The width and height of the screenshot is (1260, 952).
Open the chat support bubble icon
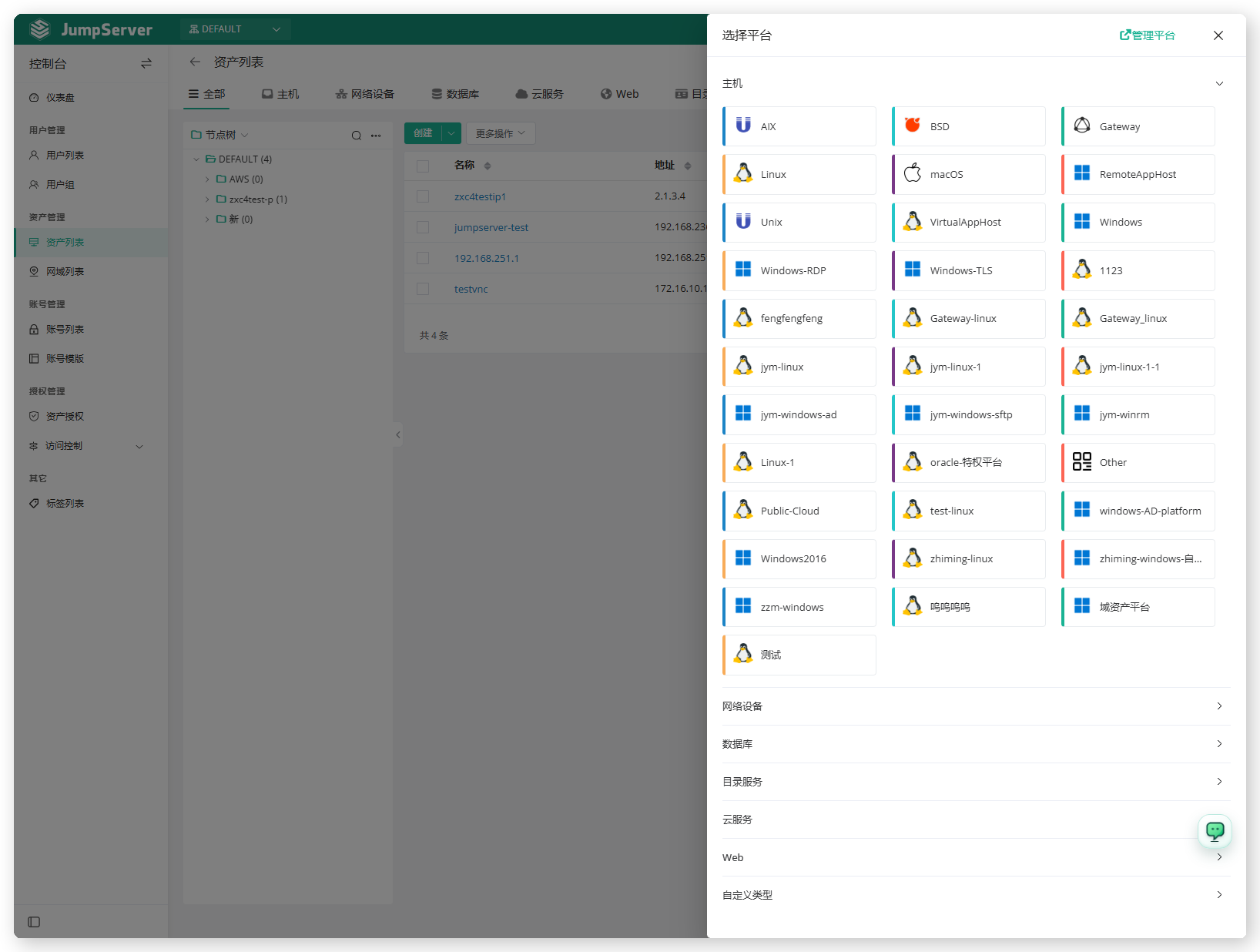(x=1215, y=831)
